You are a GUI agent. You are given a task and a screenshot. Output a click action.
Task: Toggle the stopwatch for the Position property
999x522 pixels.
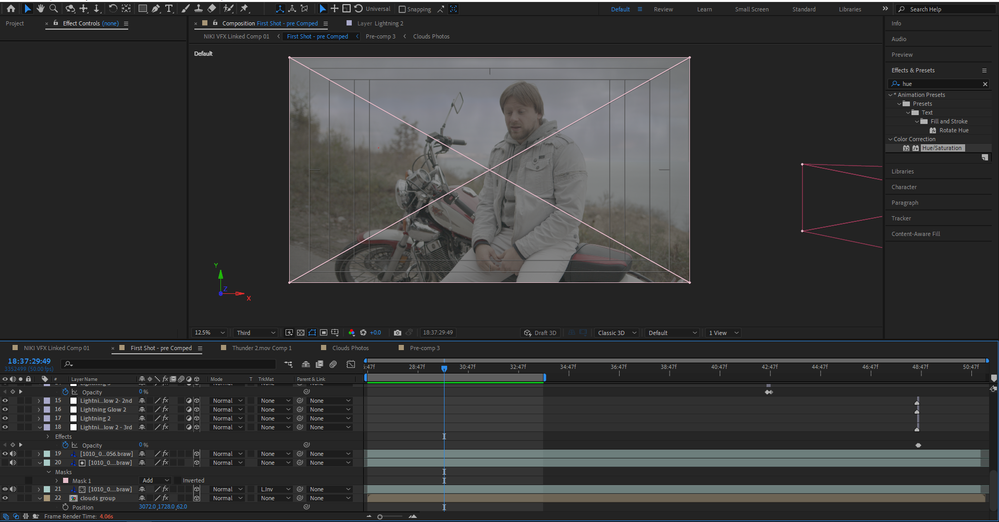tap(65, 507)
